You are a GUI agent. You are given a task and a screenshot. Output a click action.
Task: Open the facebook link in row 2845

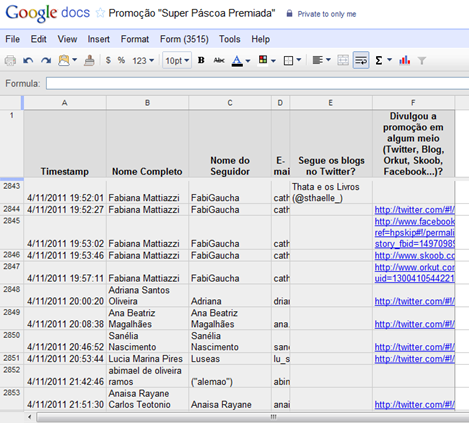click(x=414, y=232)
